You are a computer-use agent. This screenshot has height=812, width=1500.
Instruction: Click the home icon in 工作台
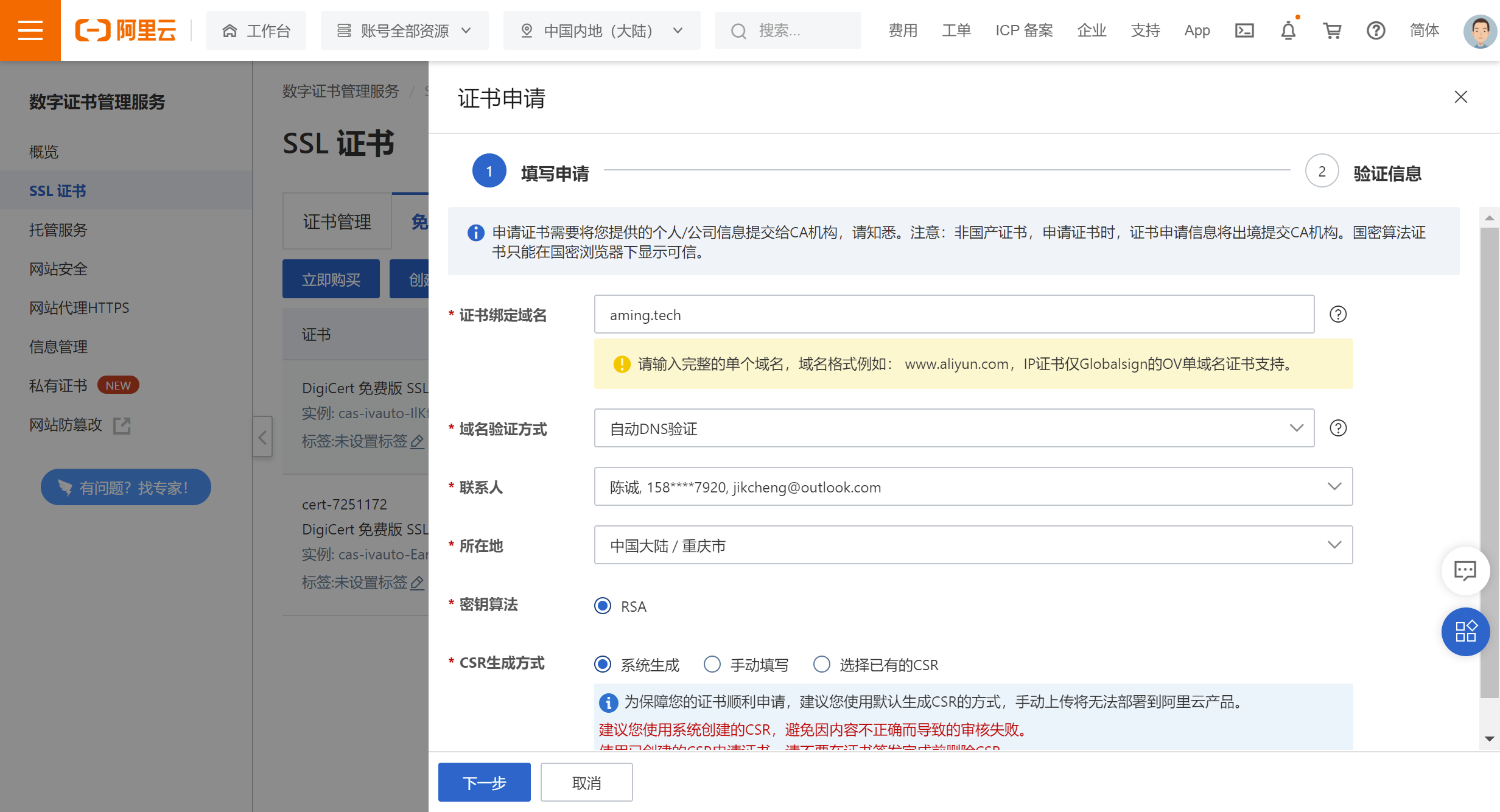[230, 30]
